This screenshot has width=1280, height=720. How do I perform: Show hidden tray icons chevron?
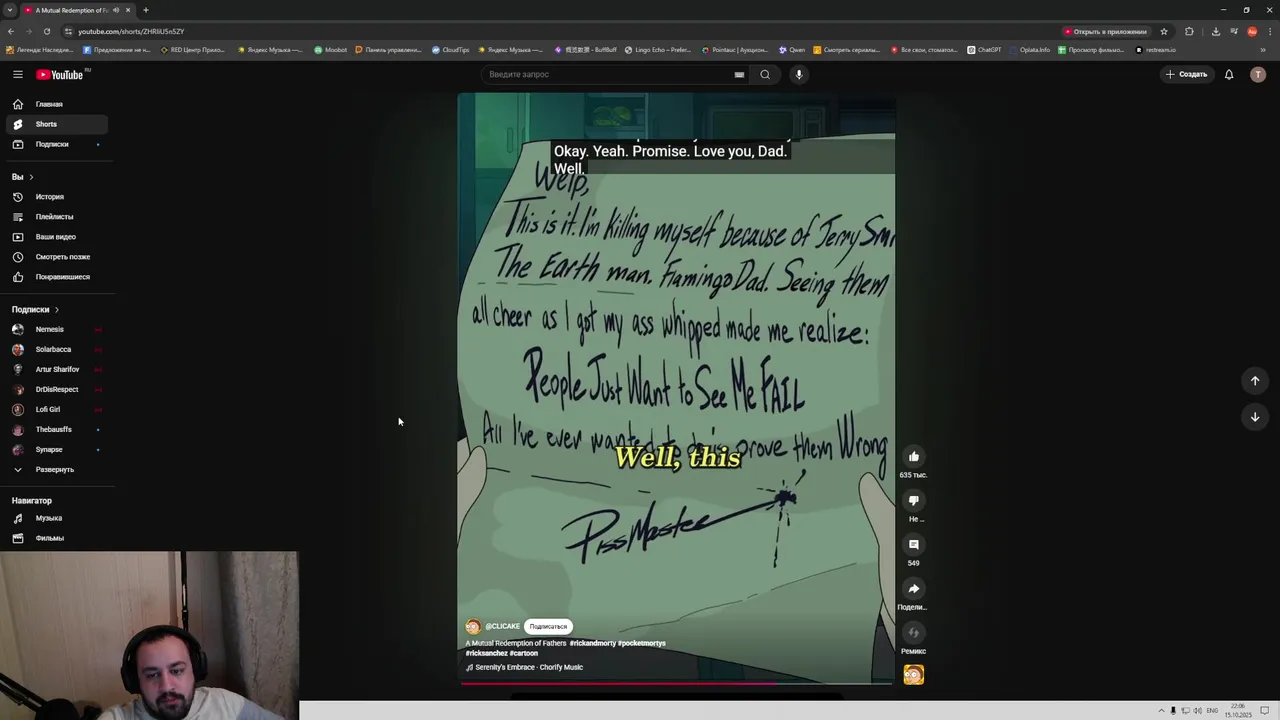[x=1161, y=710]
